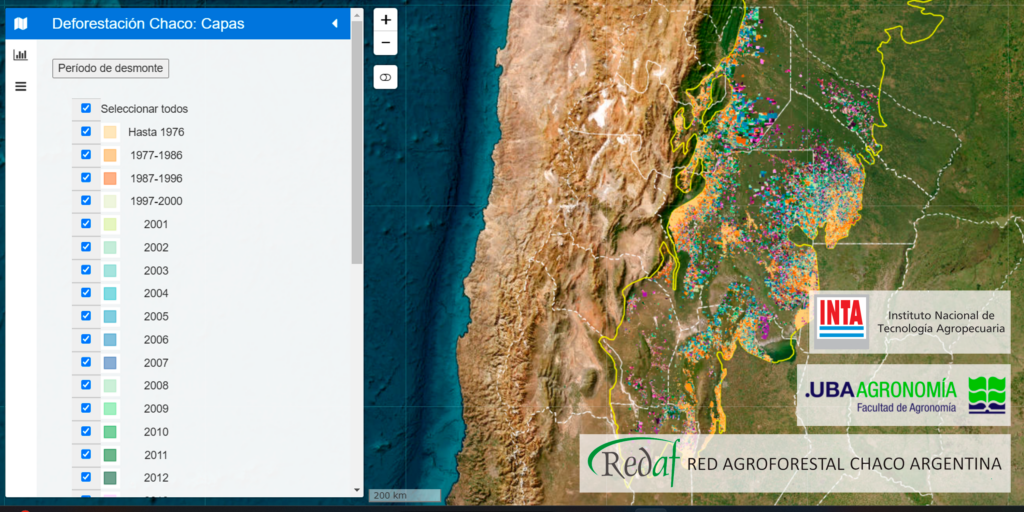Click the Redaf logo
The image size is (1024, 512).
(632, 462)
